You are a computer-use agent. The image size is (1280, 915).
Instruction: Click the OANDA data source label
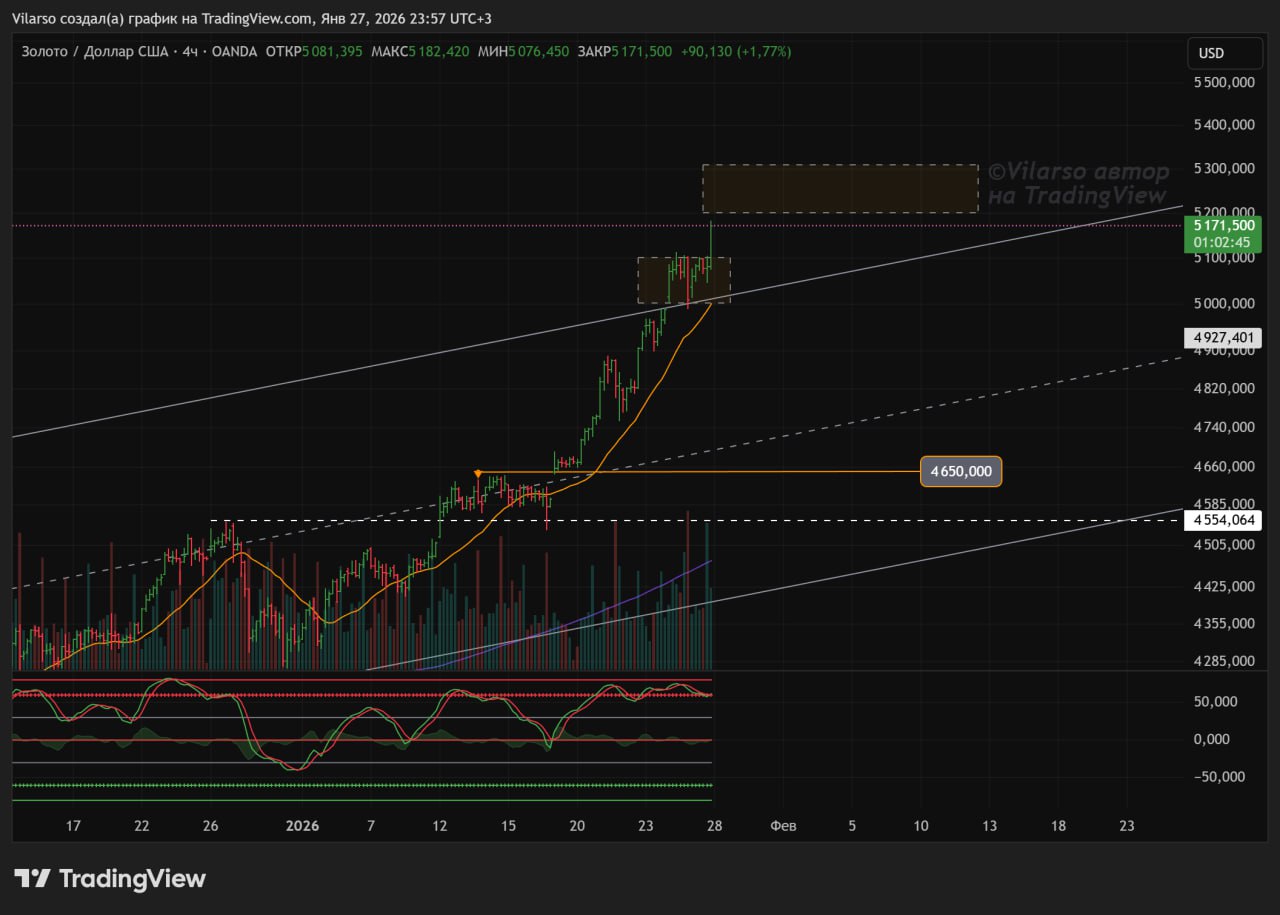(235, 51)
